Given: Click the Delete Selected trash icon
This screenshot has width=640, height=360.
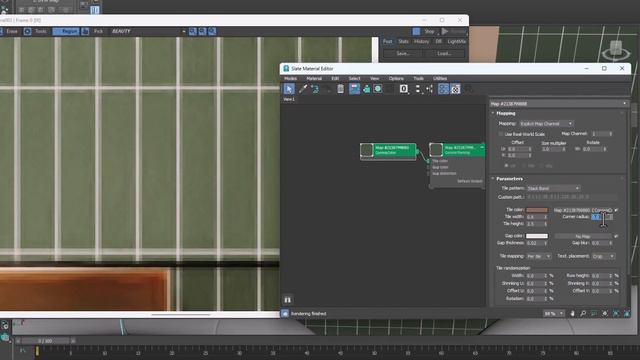Looking at the screenshot, I should pos(340,89).
